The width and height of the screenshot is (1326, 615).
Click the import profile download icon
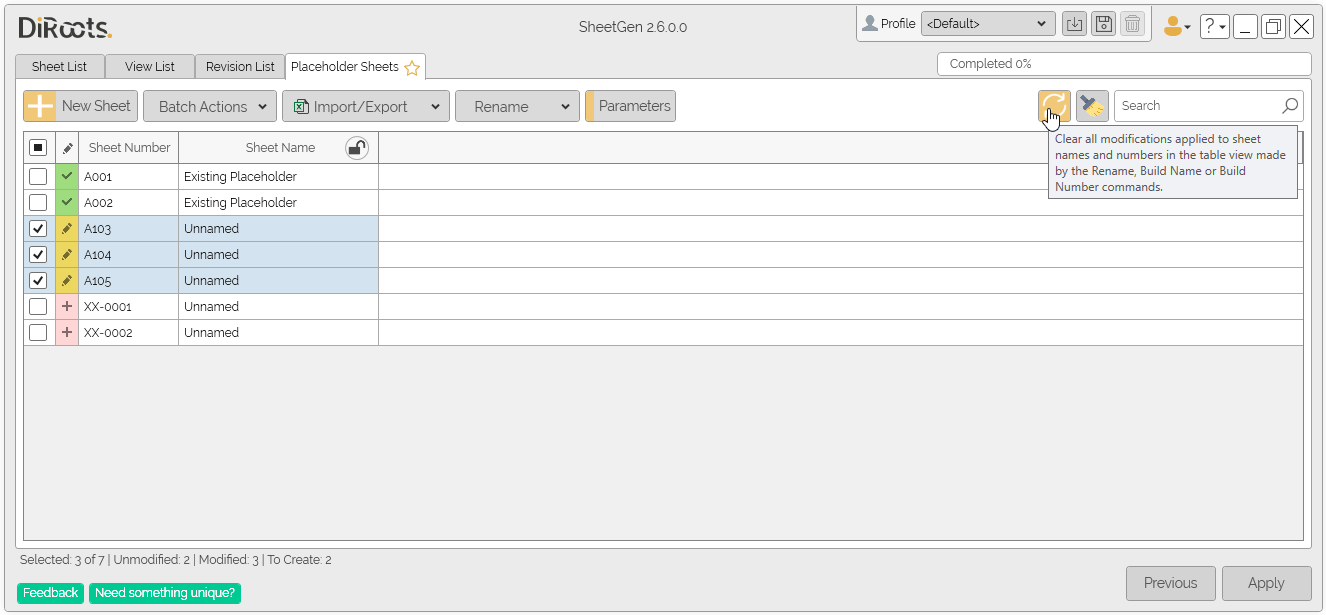point(1074,24)
